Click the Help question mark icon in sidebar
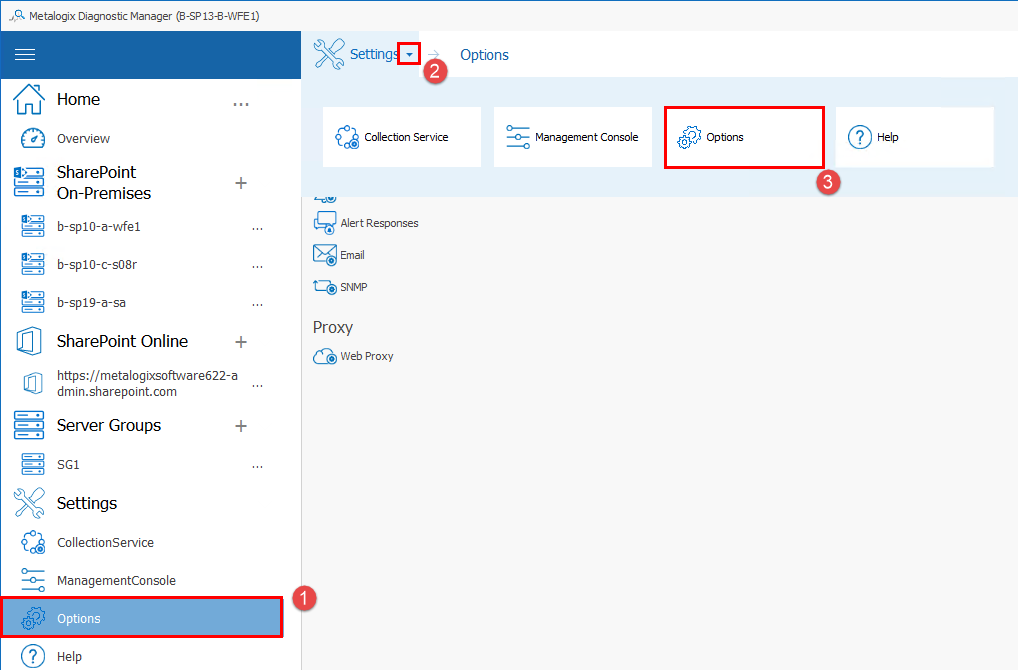 (33, 656)
